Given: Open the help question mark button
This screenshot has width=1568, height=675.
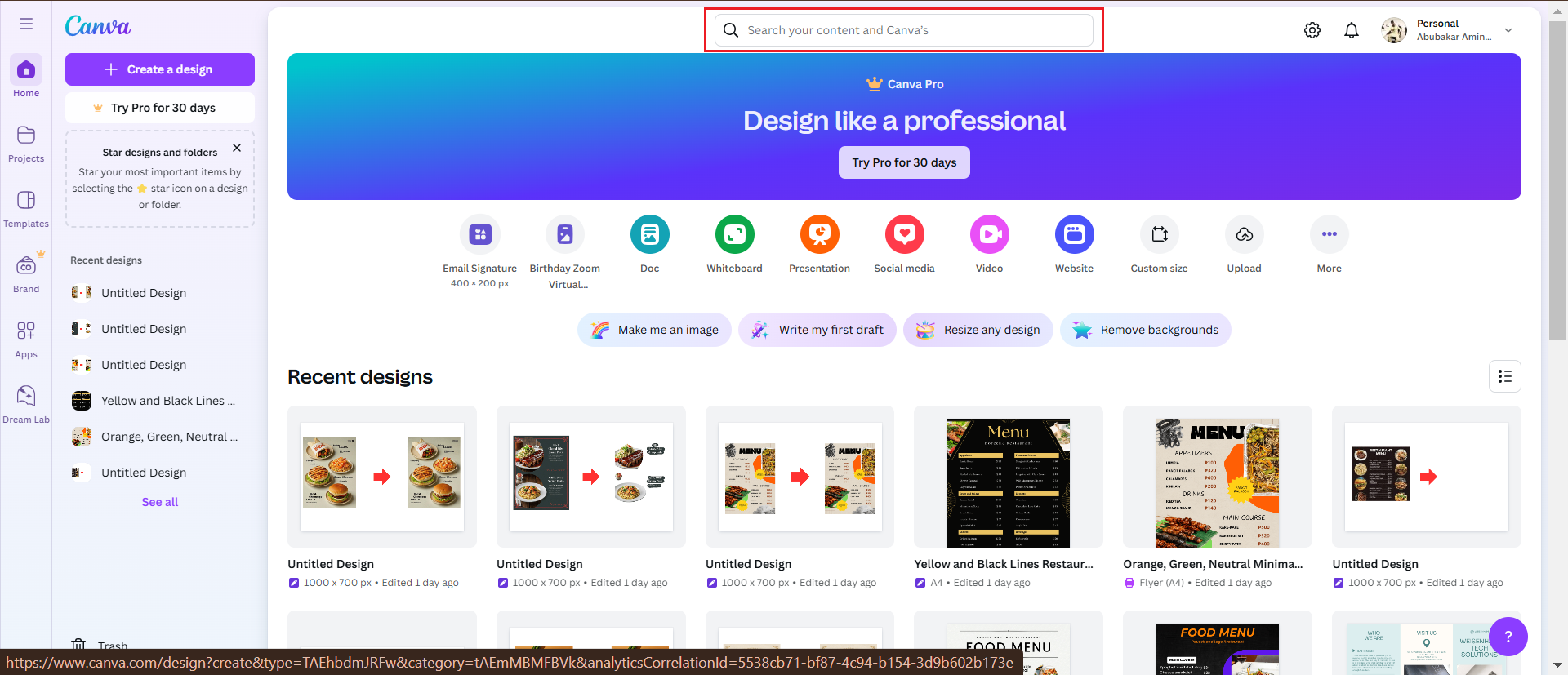Looking at the screenshot, I should coord(1508,637).
